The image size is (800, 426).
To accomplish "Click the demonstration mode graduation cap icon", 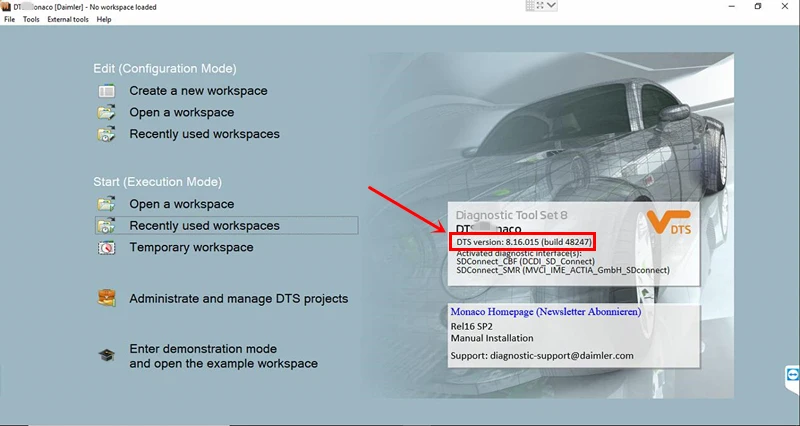I will pos(107,355).
